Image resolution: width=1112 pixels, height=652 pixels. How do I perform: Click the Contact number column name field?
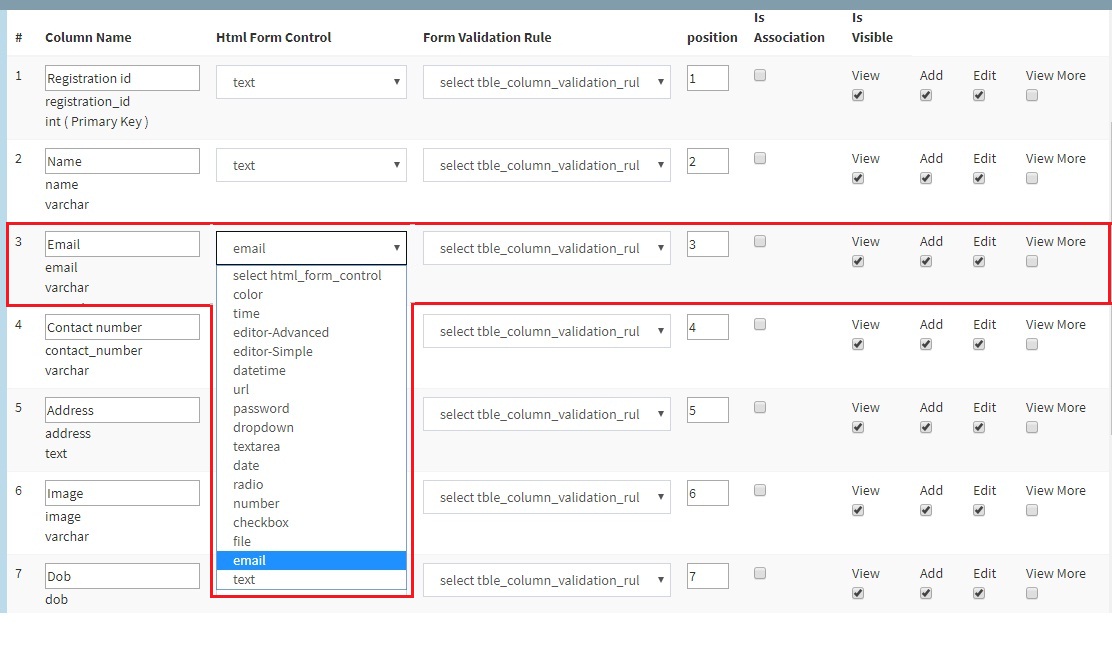coord(122,327)
